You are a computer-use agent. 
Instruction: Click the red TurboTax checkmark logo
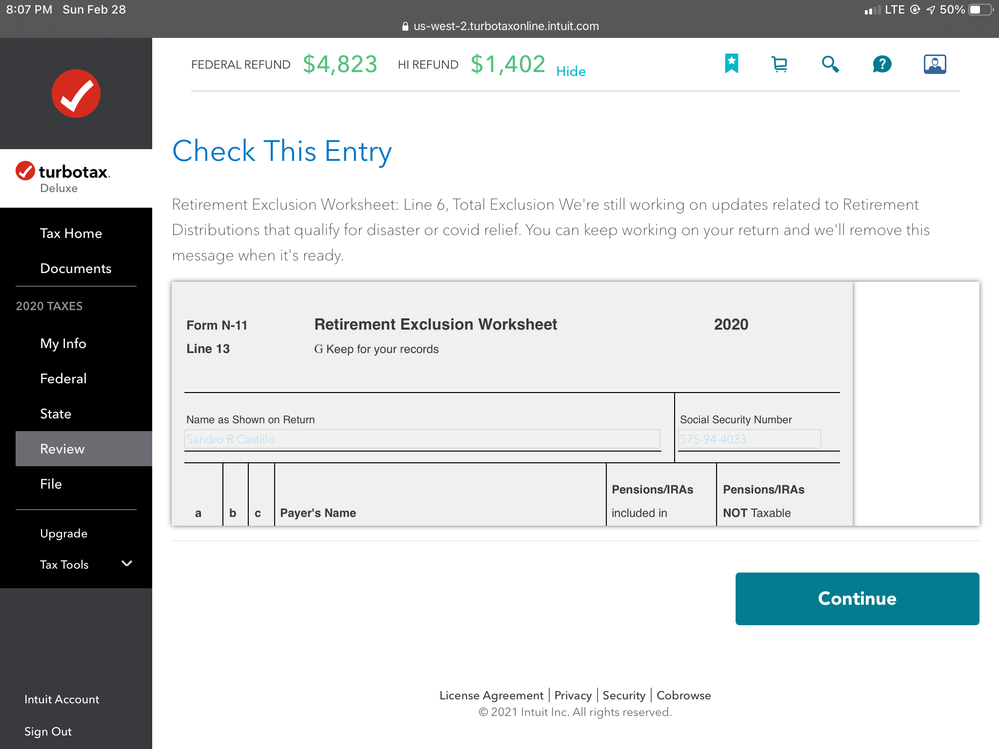[76, 94]
